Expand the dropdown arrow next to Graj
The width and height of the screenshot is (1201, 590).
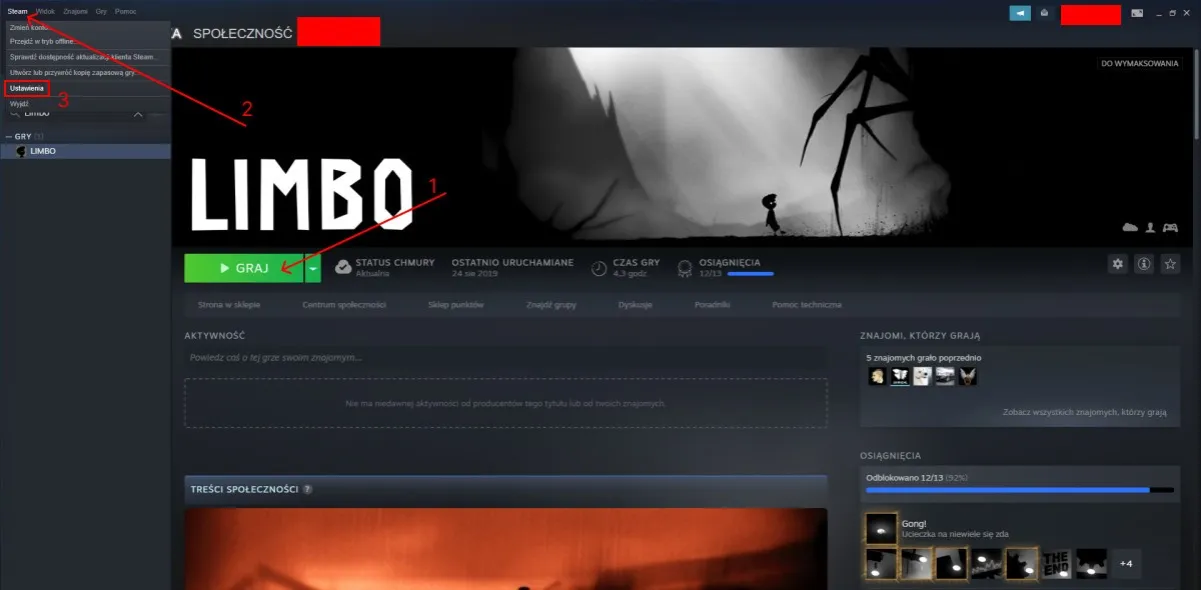pyautogui.click(x=313, y=268)
